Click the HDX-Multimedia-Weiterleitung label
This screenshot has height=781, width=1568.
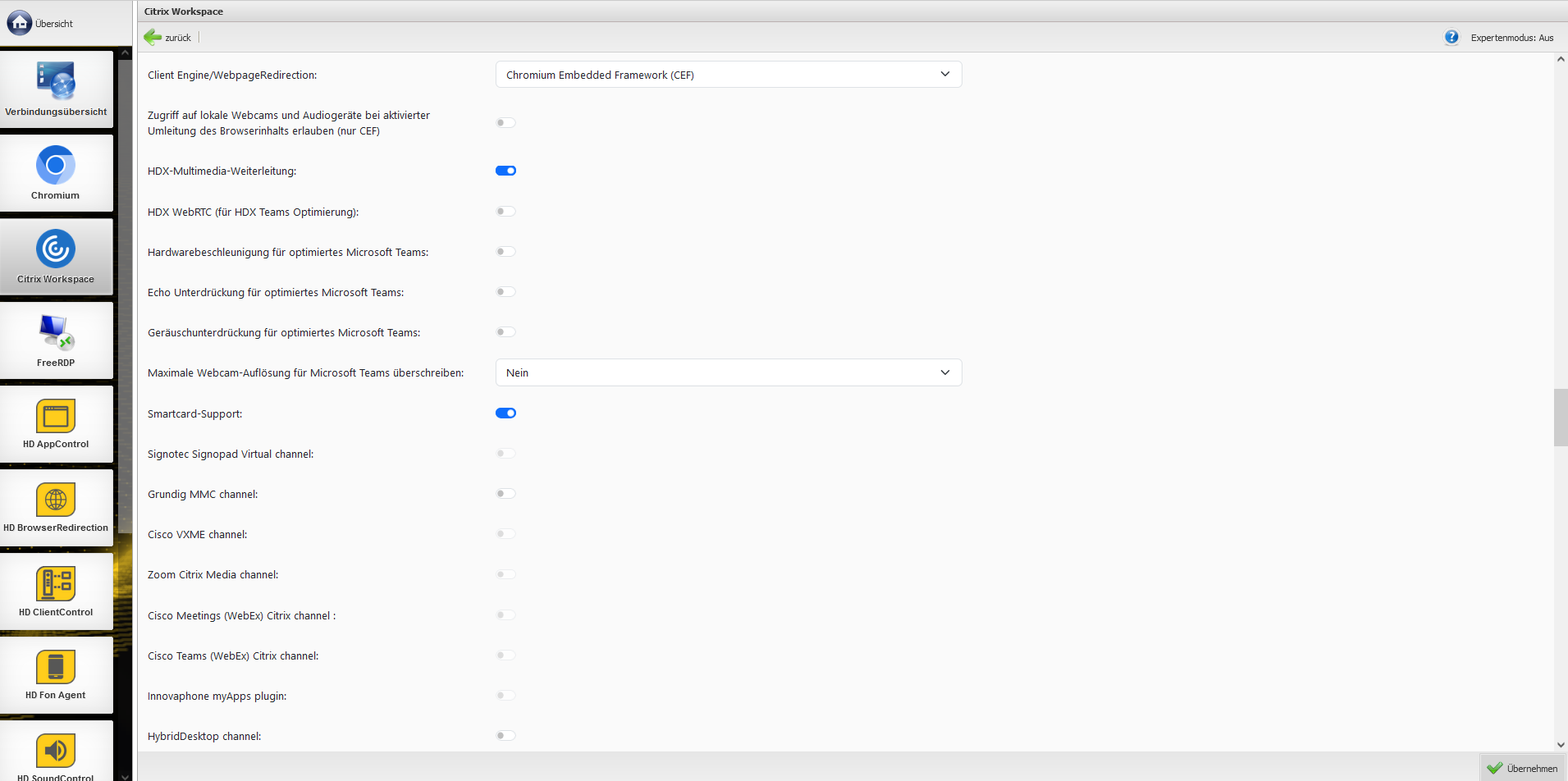tap(222, 171)
